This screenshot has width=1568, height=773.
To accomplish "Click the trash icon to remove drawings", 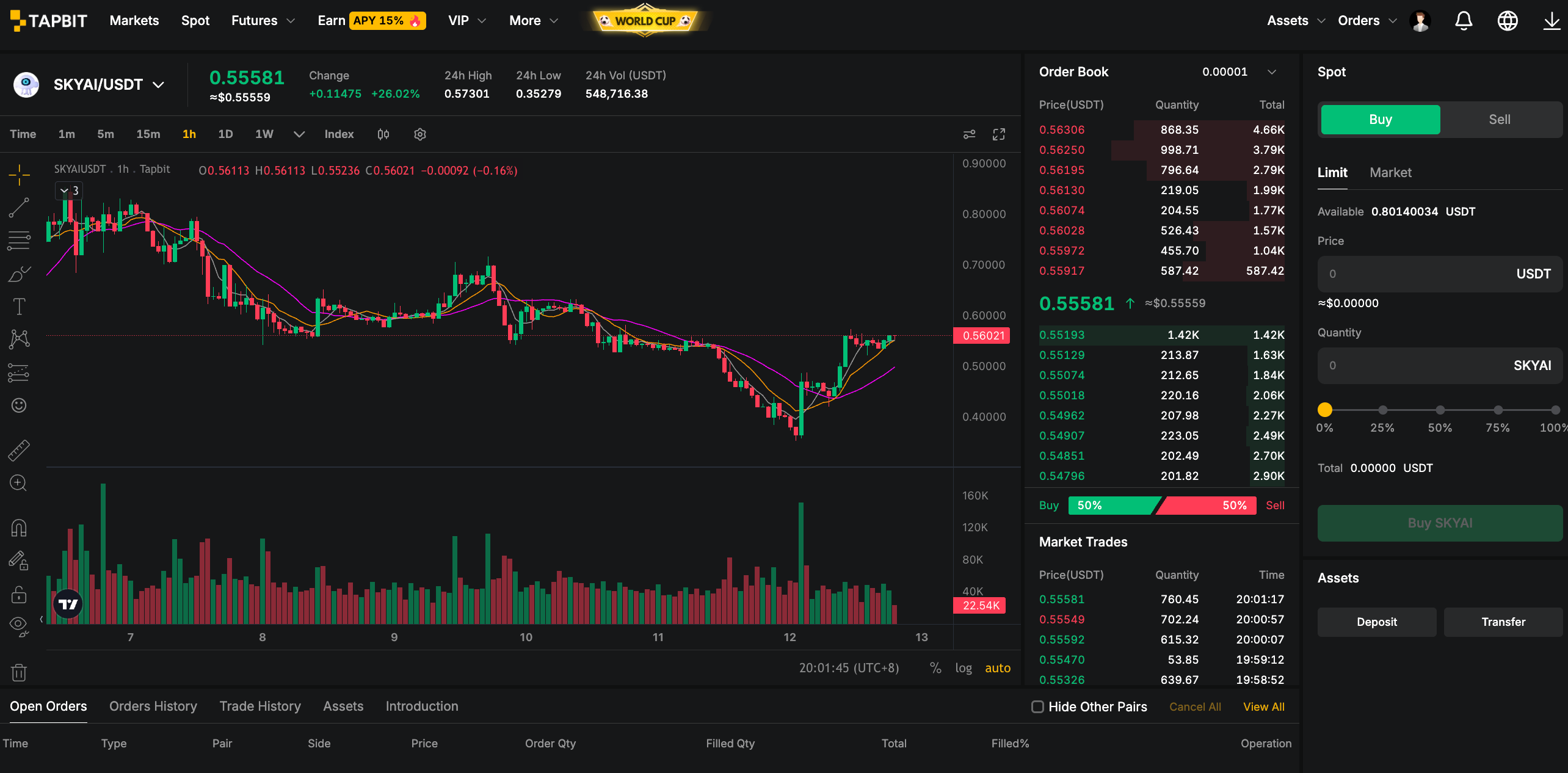I will coord(19,672).
